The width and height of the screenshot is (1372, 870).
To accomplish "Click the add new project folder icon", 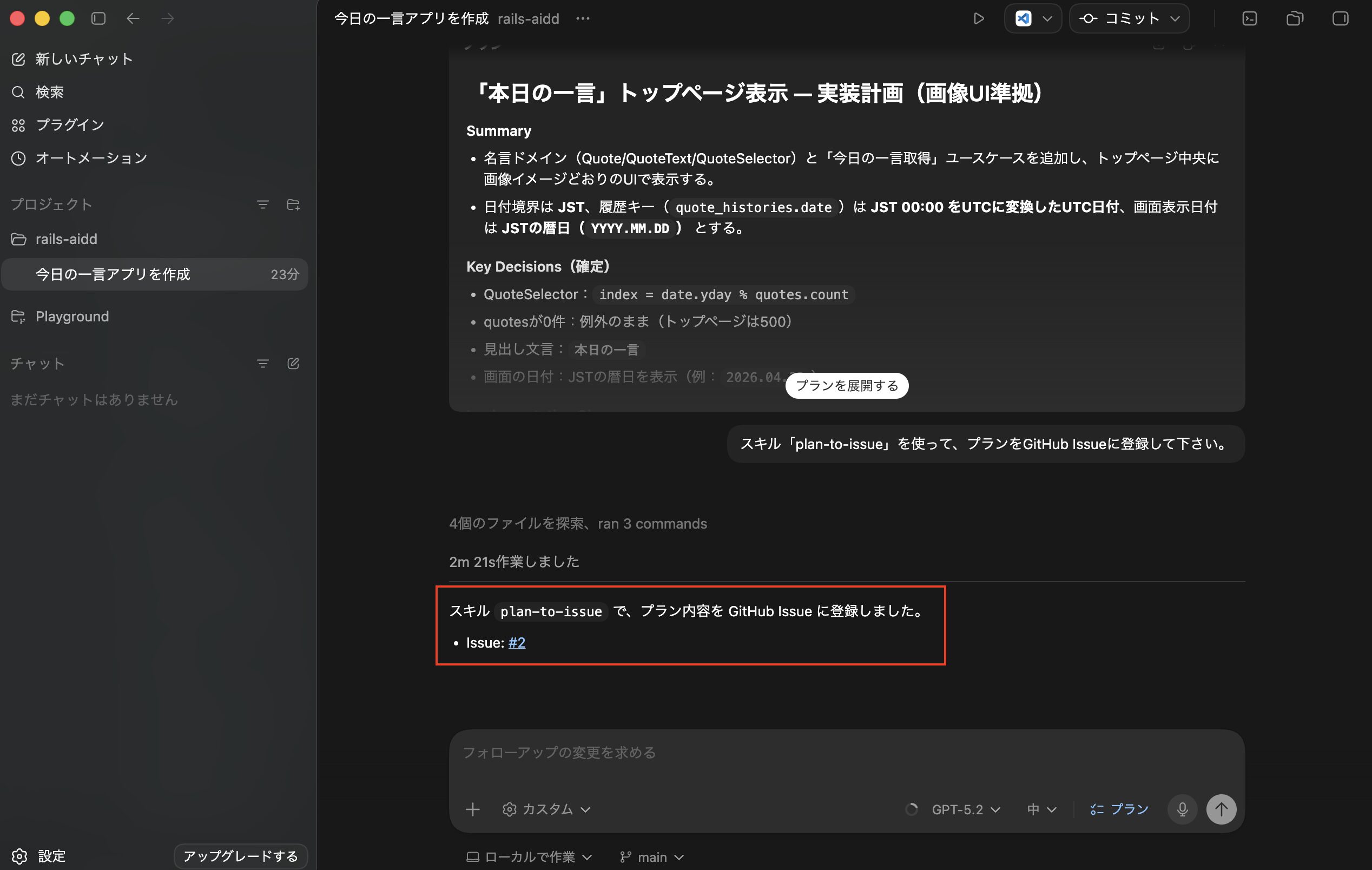I will pyautogui.click(x=293, y=205).
